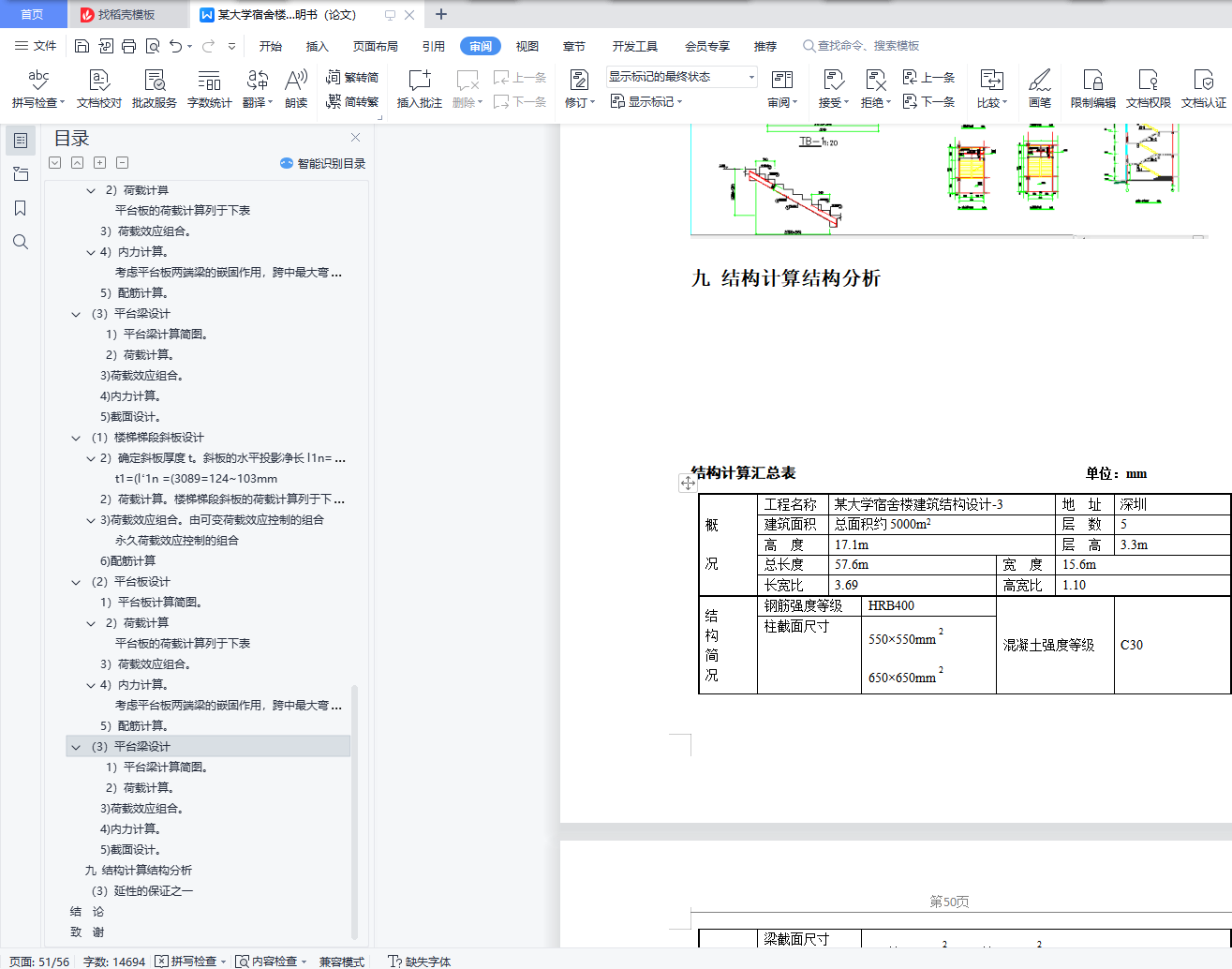This screenshot has height=969, width=1232.
Task: Collapse the 2）确定斜板厚度t outline node
Action: 91,458
